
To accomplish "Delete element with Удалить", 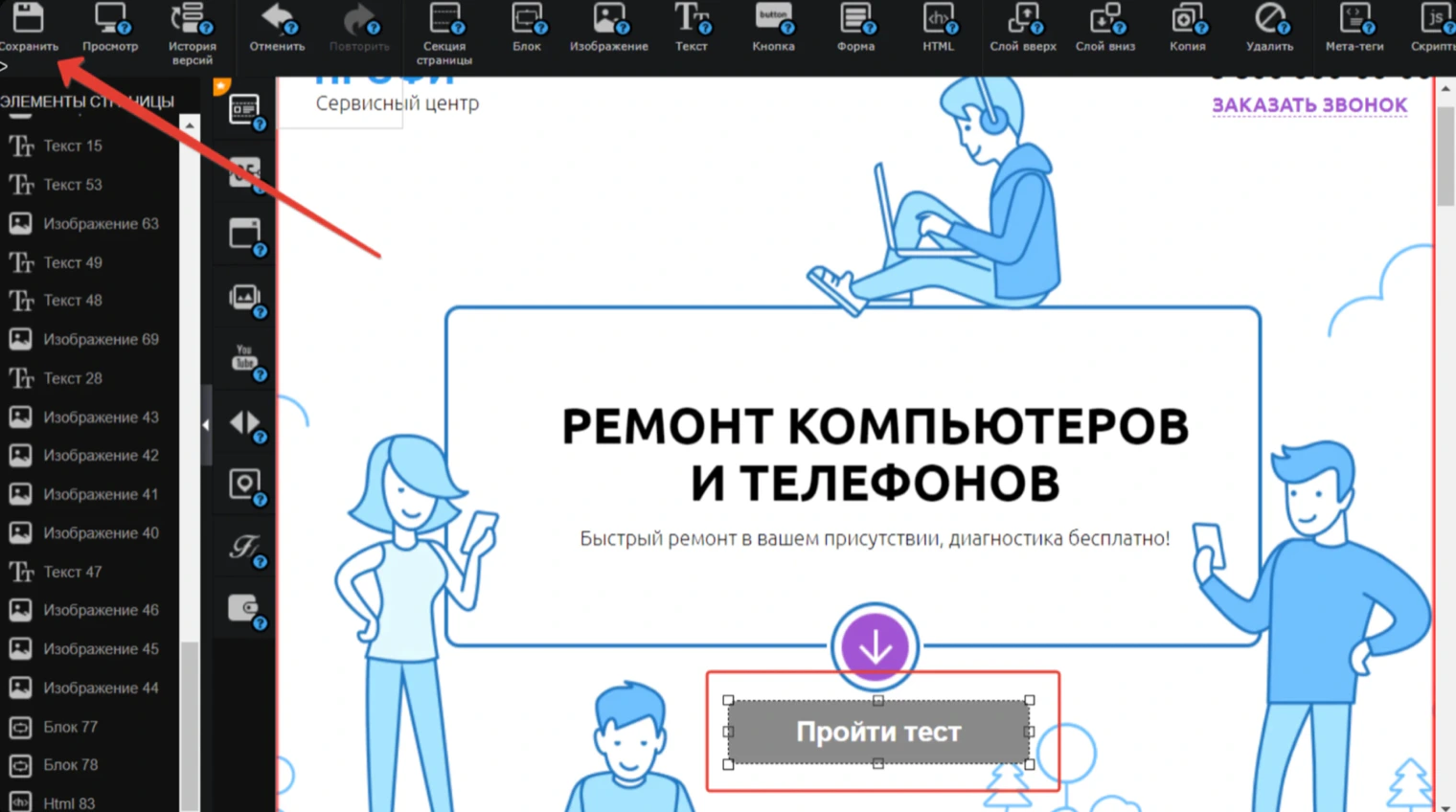I will [1270, 29].
